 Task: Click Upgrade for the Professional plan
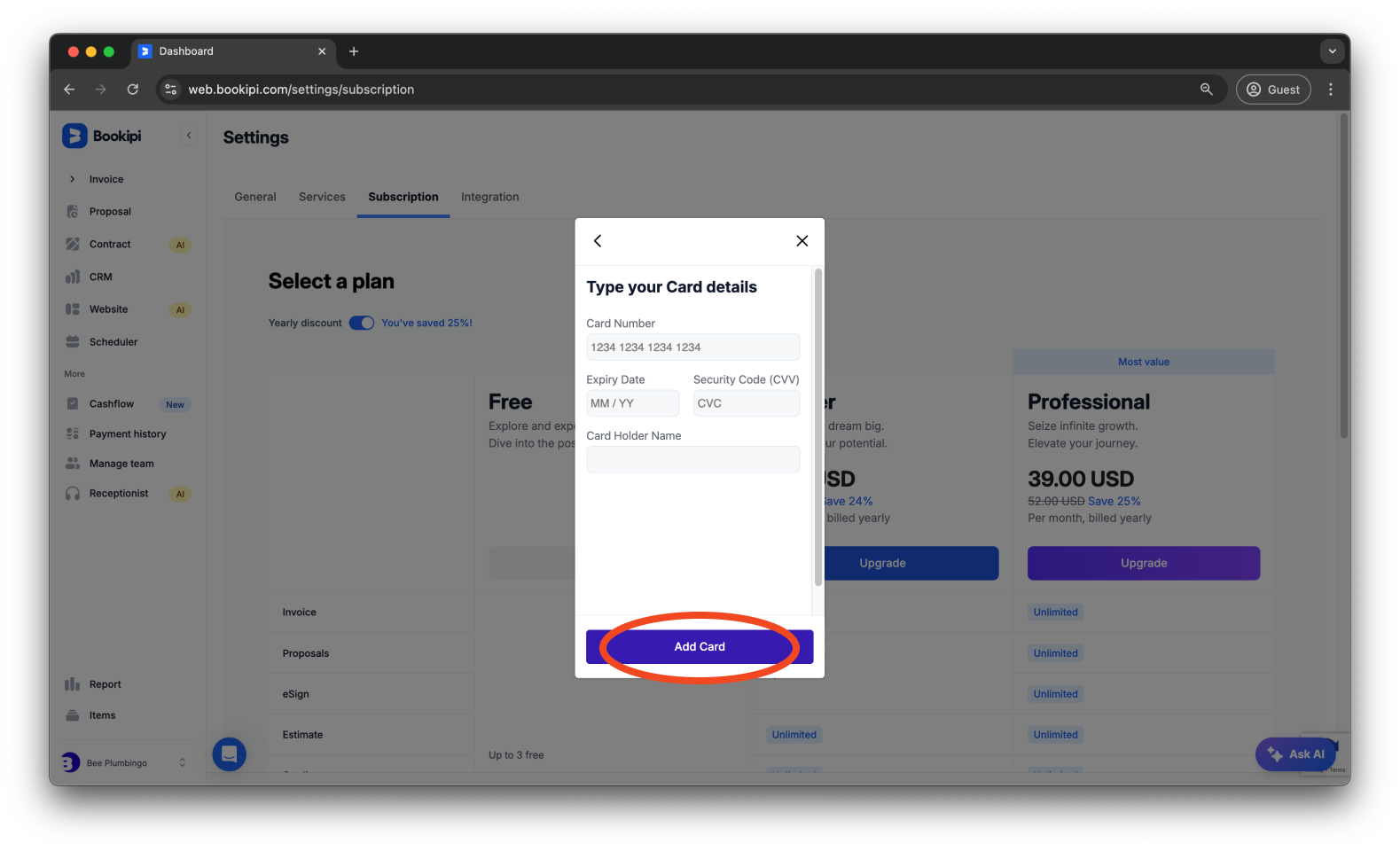click(x=1144, y=564)
